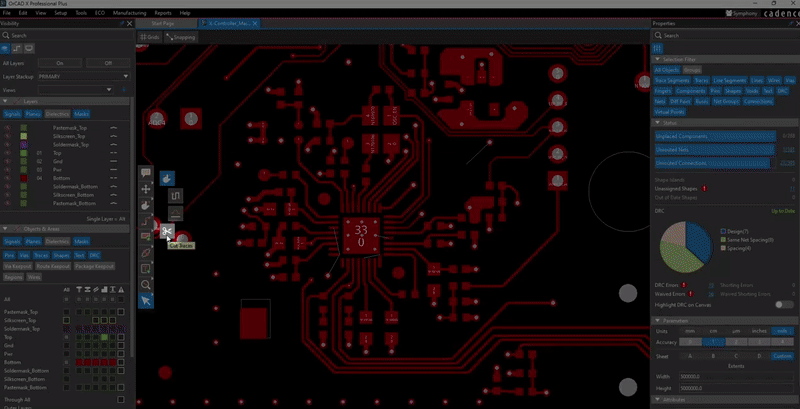Toggle Highlight DRC on Canvas switch
The height and width of the screenshot is (409, 800).
(x=784, y=304)
